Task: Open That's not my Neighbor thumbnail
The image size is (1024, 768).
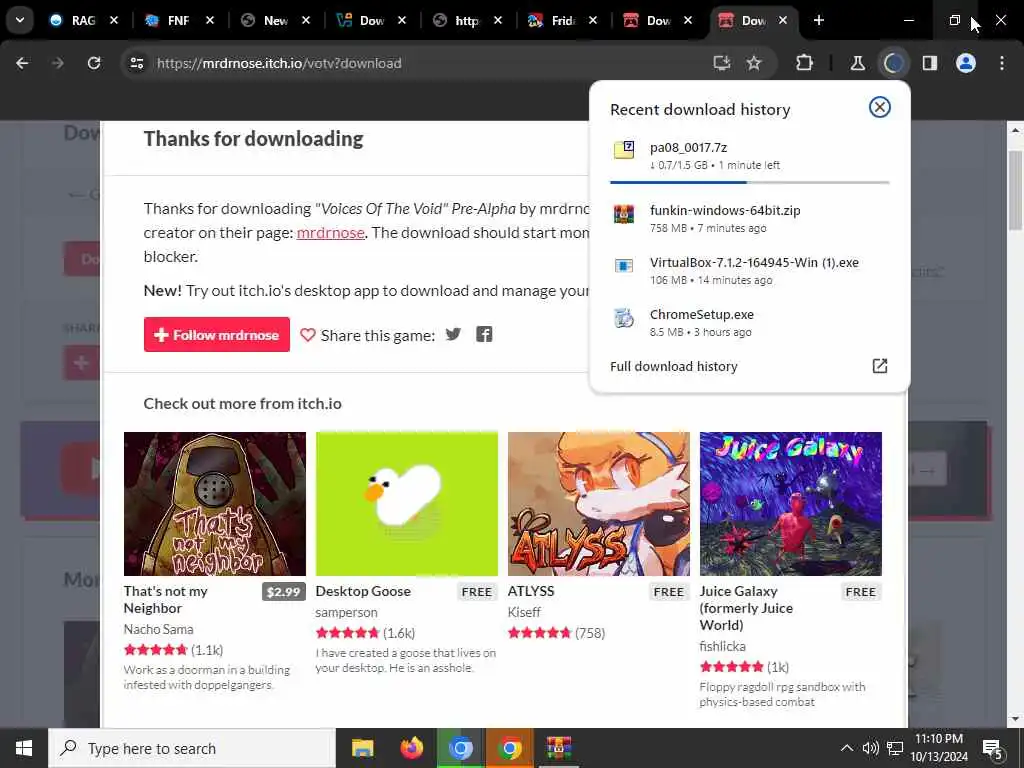Action: (215, 504)
